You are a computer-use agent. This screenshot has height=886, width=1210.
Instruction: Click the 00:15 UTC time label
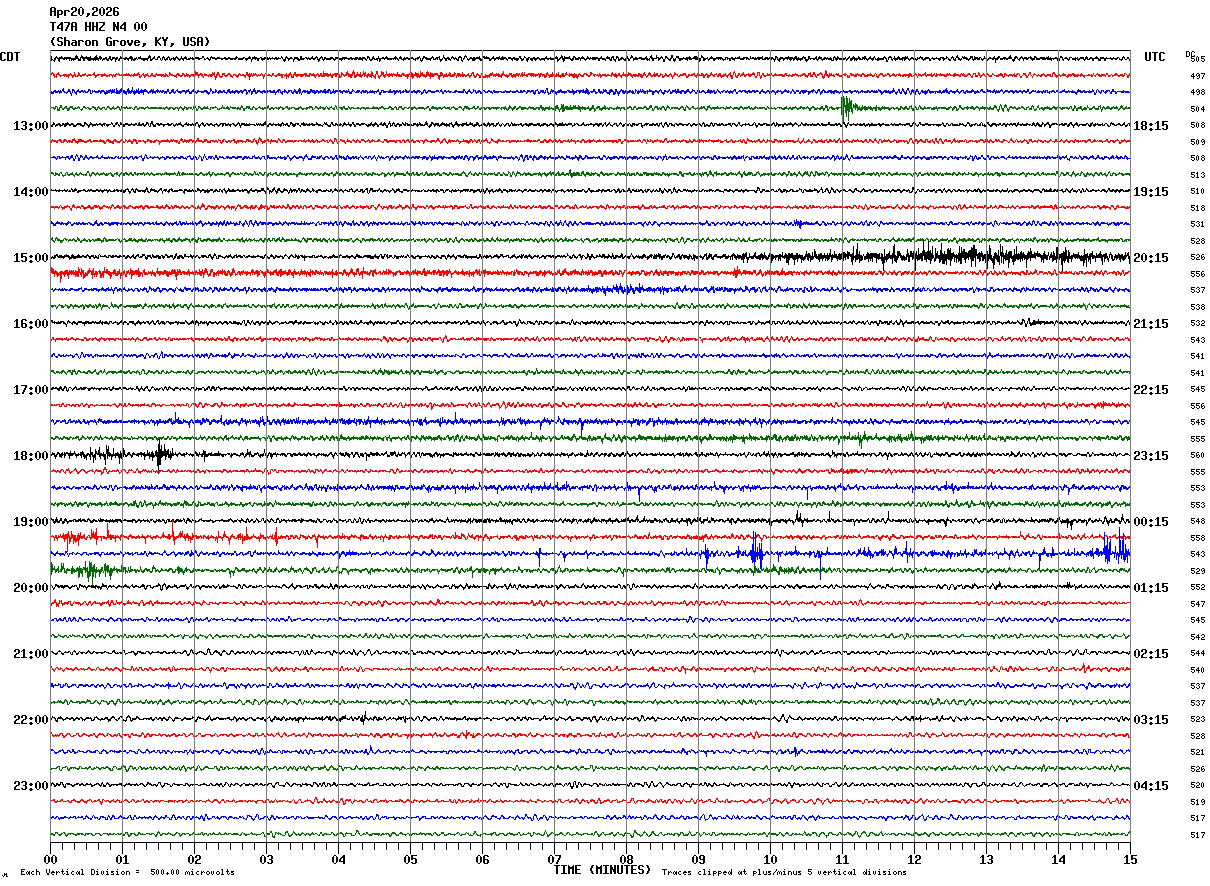point(1151,522)
